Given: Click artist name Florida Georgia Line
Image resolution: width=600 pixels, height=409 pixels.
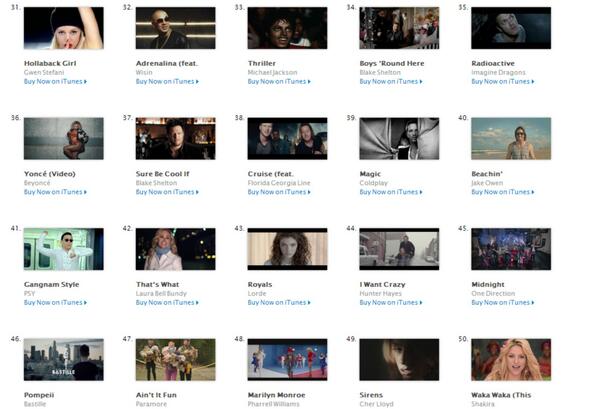Looking at the screenshot, I should click(x=279, y=183).
